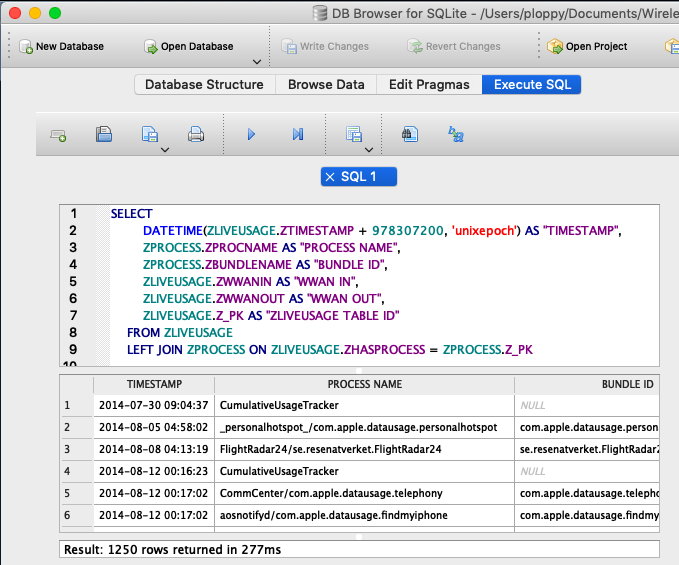Select cell 2014-07-30 09:04:37
This screenshot has width=679, height=565.
154,405
